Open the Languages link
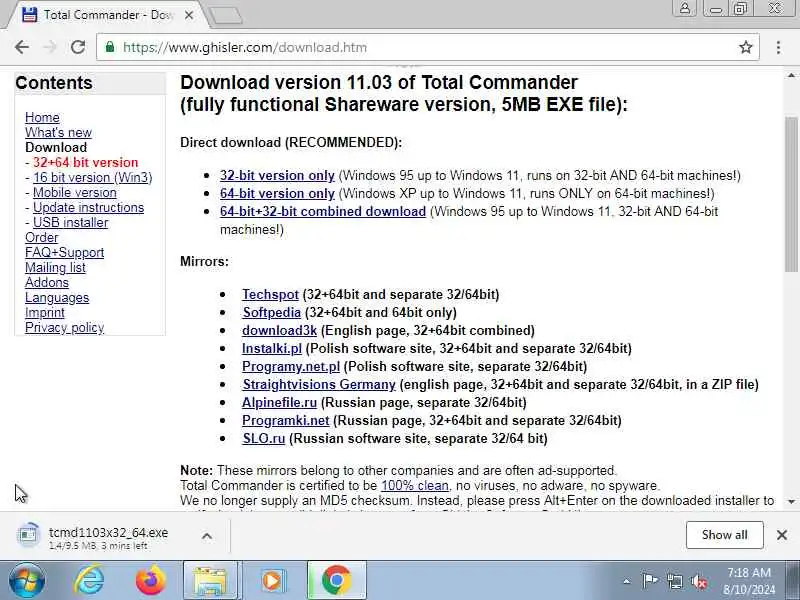 tap(57, 297)
